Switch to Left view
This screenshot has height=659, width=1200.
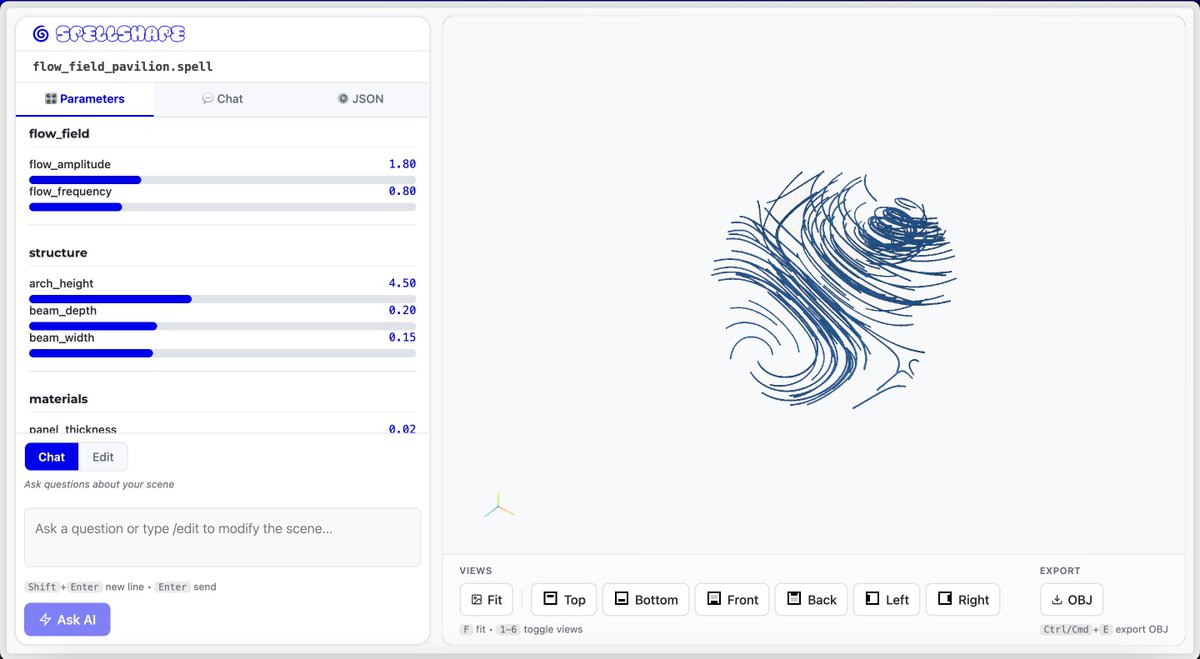[886, 600]
